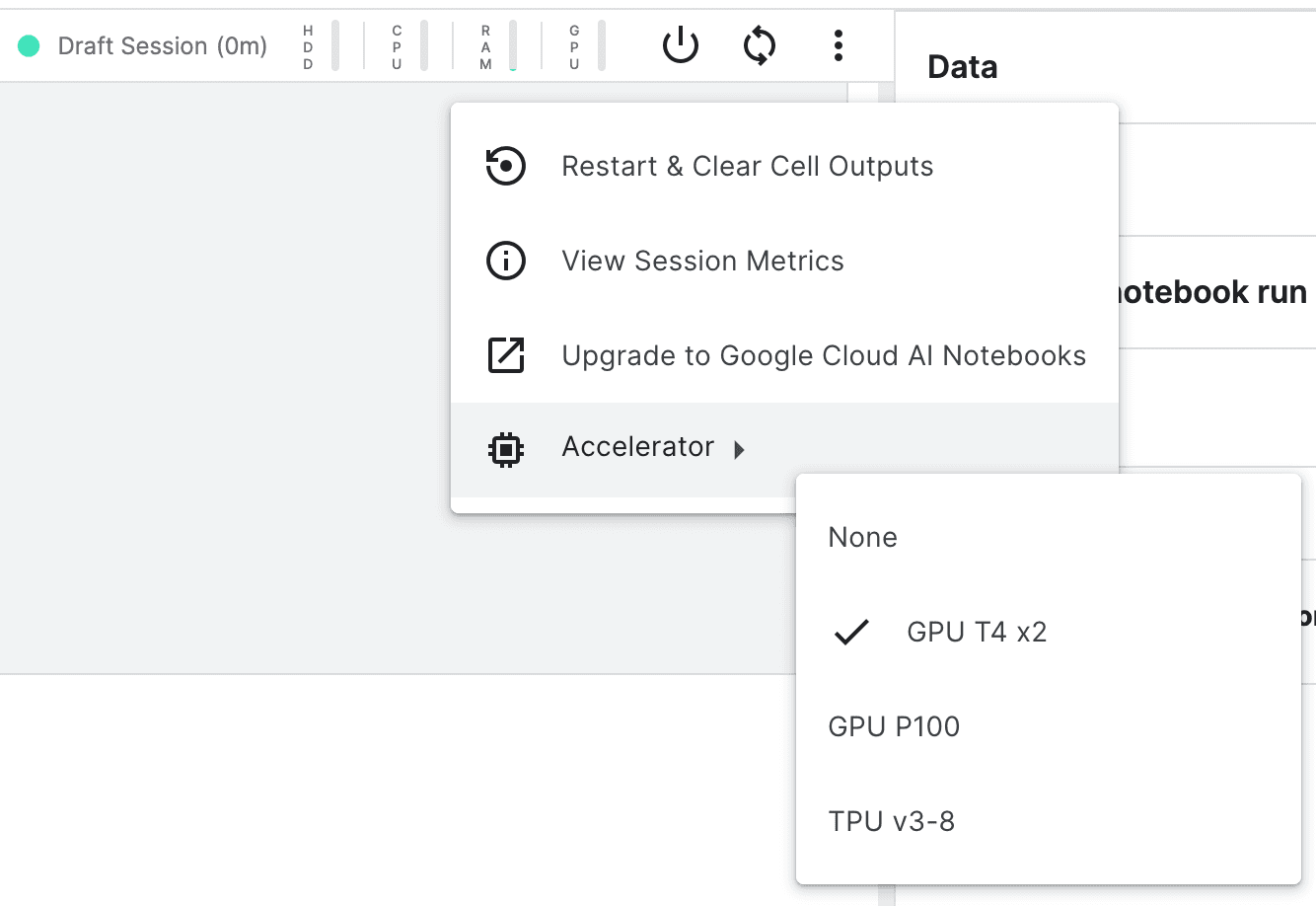Click the green session status dot
This screenshot has height=906, width=1316.
click(x=29, y=45)
